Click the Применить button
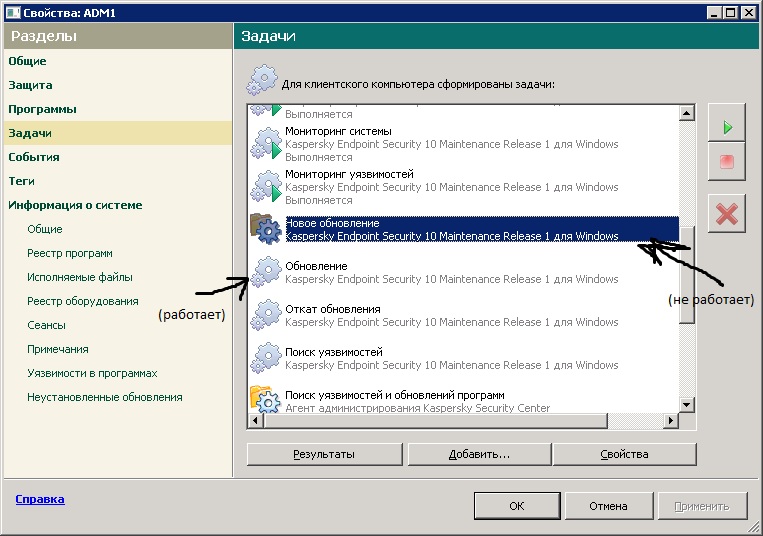Screen dimensions: 763x536 click(702, 506)
